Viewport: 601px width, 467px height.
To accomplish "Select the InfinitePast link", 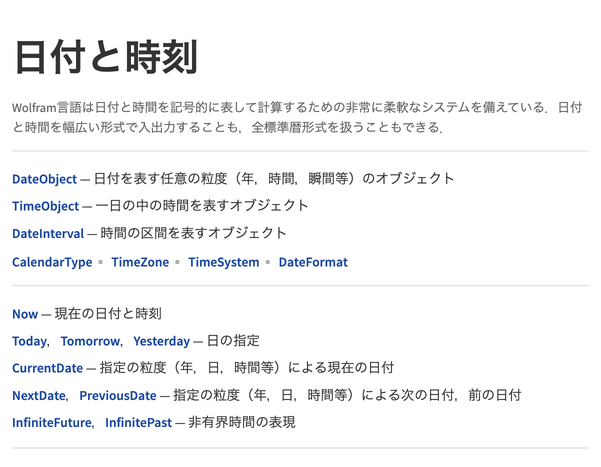I will coord(138,422).
